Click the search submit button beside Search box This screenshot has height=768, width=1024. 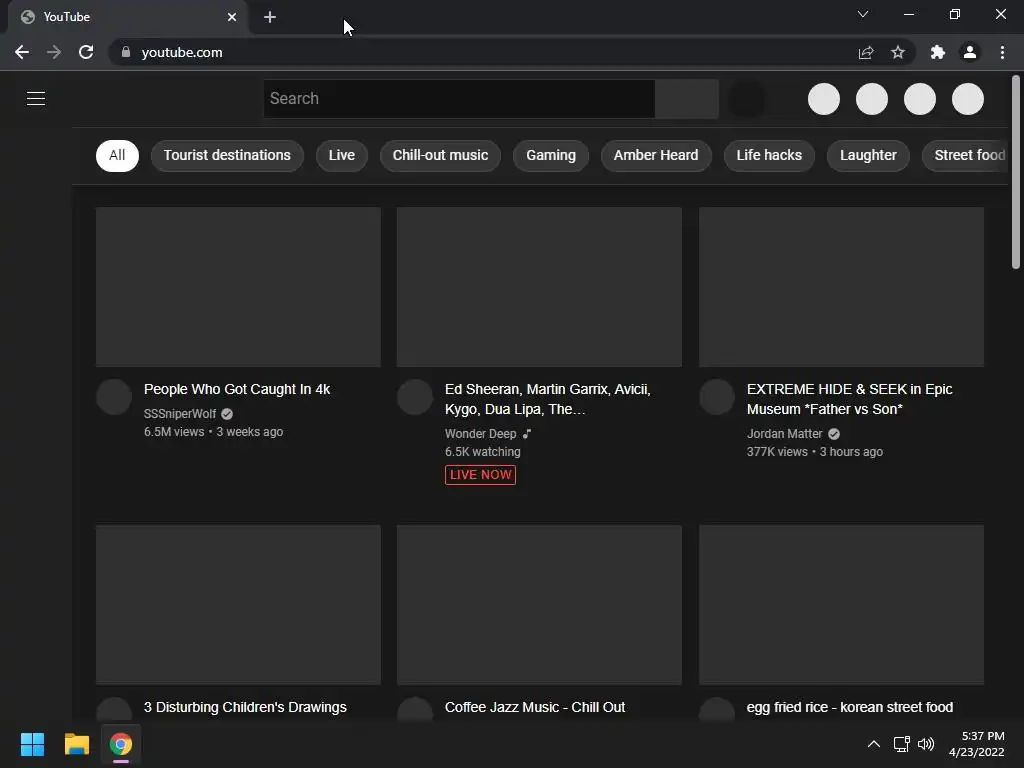(x=687, y=99)
